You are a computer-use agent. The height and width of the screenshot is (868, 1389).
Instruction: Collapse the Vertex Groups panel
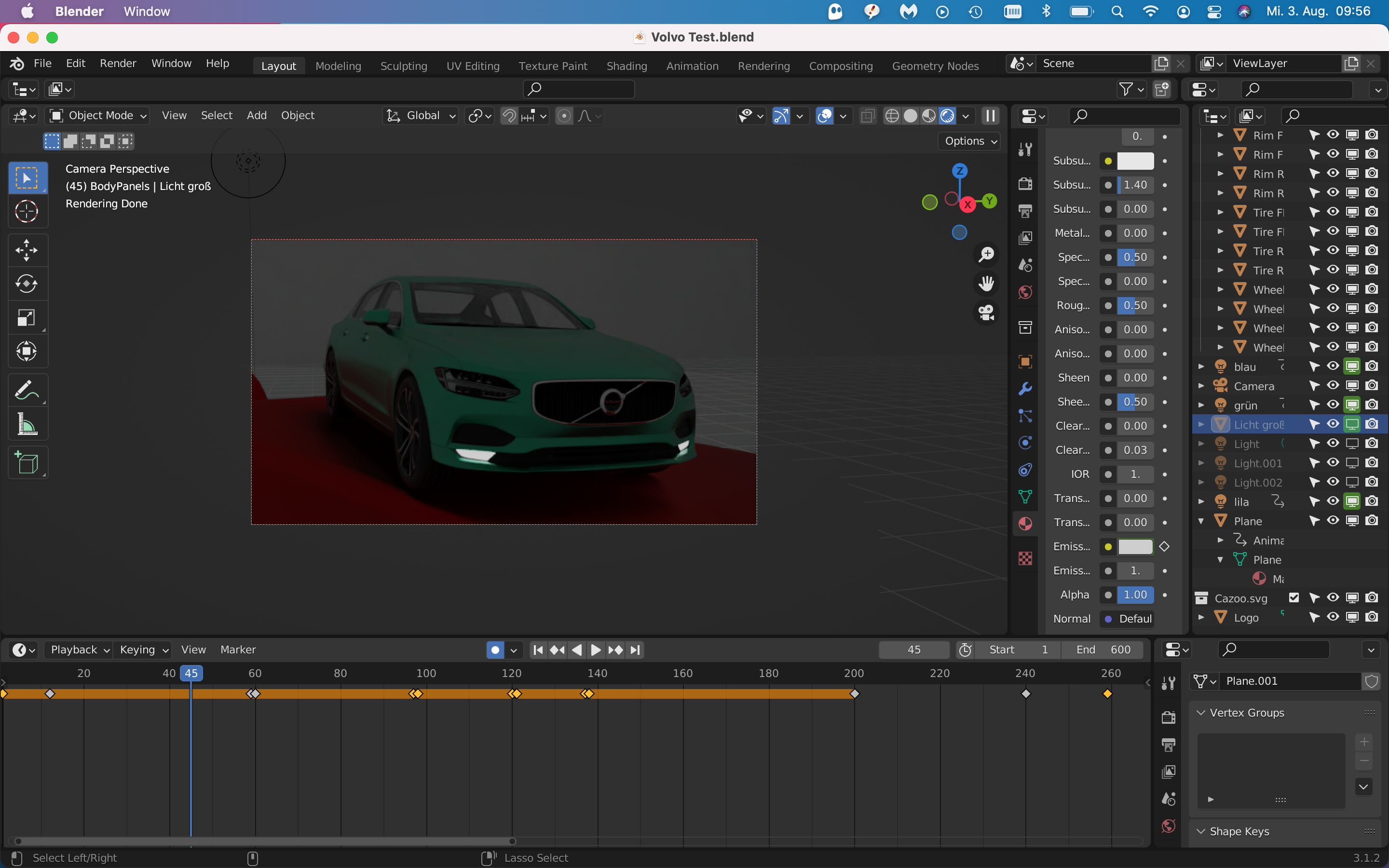pyautogui.click(x=1201, y=712)
